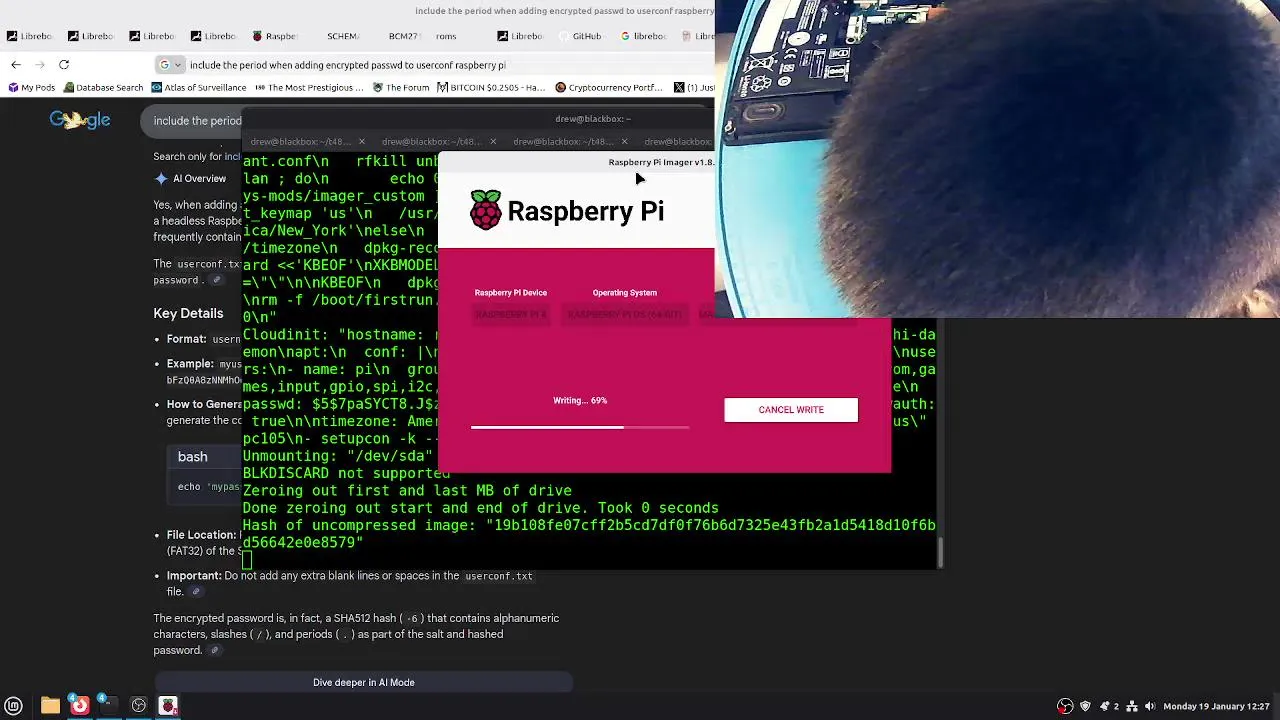Select the second drew@blackbox terminal tab
Viewport: 1280px width, 720px height.
click(x=431, y=141)
